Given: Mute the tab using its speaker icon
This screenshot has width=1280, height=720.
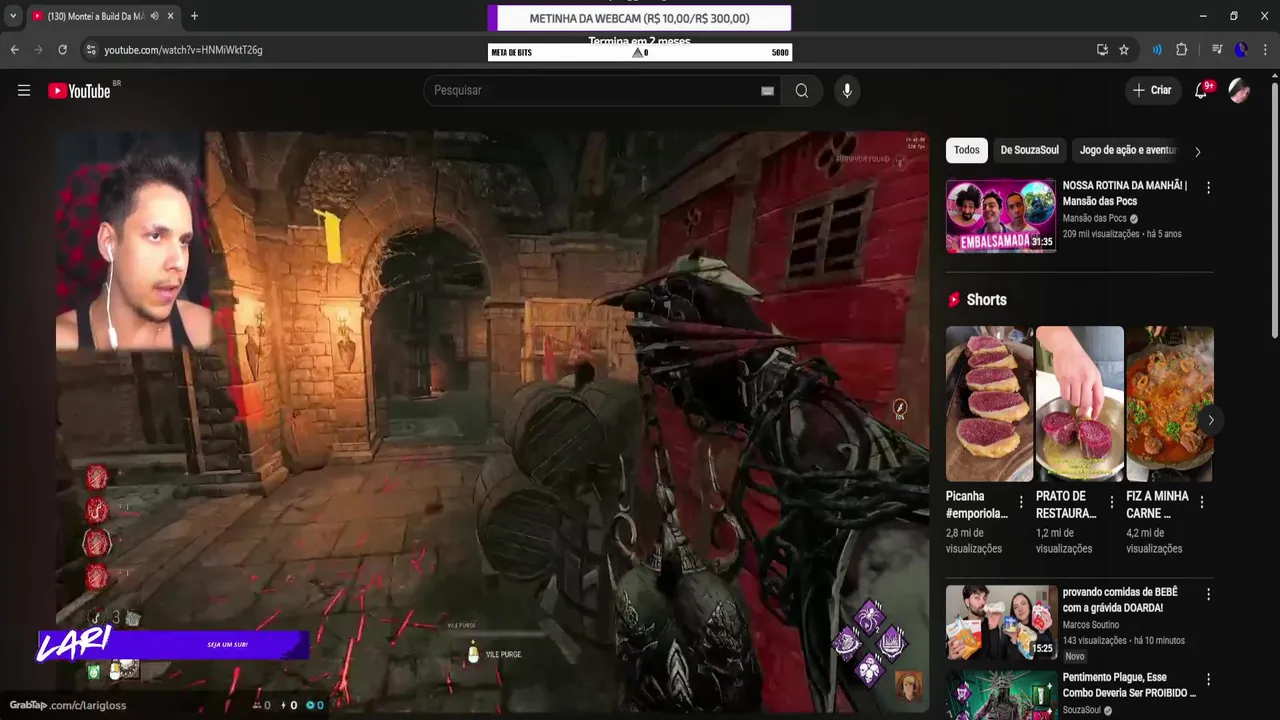Looking at the screenshot, I should point(155,16).
